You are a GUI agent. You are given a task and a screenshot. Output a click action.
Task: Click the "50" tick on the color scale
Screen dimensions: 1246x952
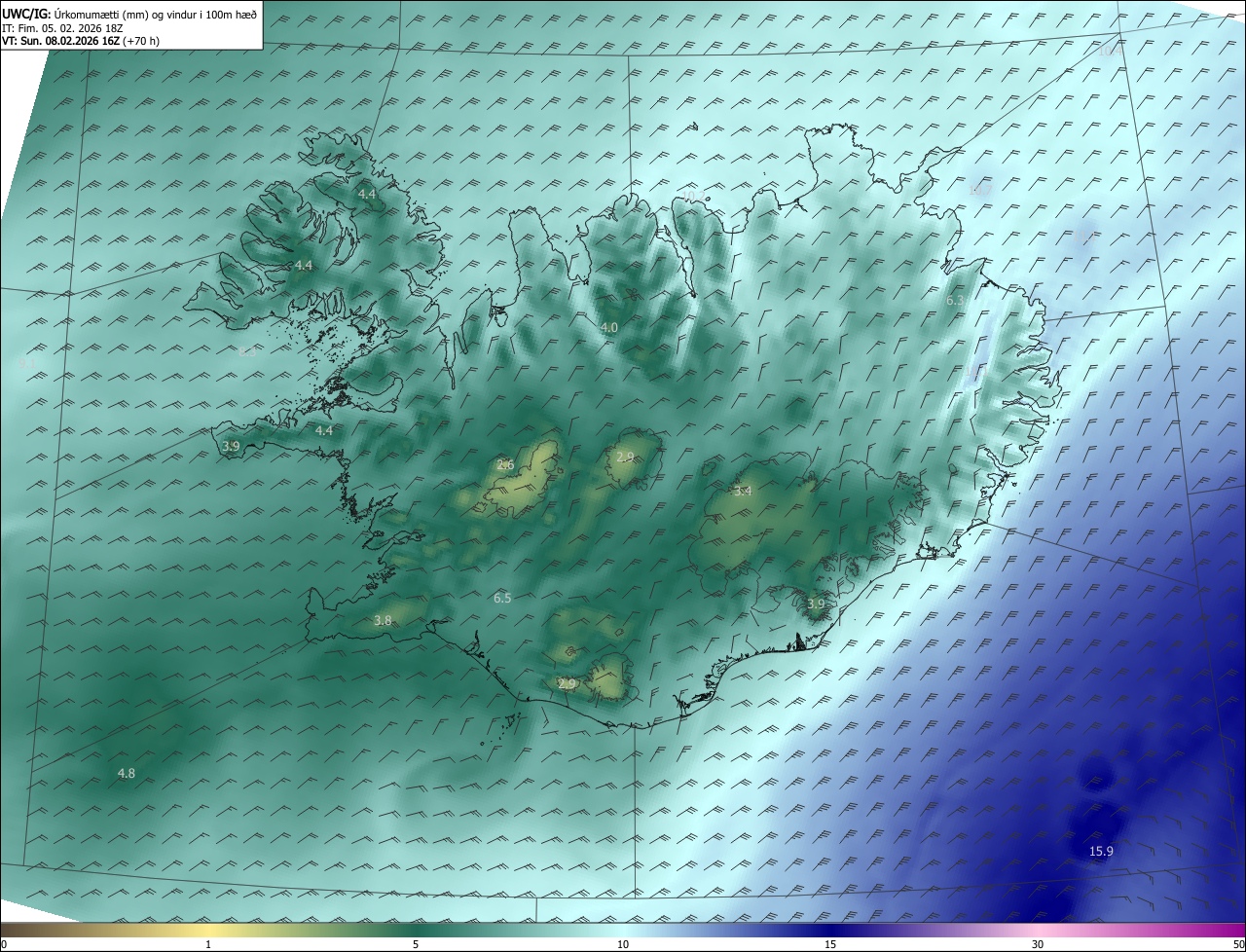point(1238,944)
